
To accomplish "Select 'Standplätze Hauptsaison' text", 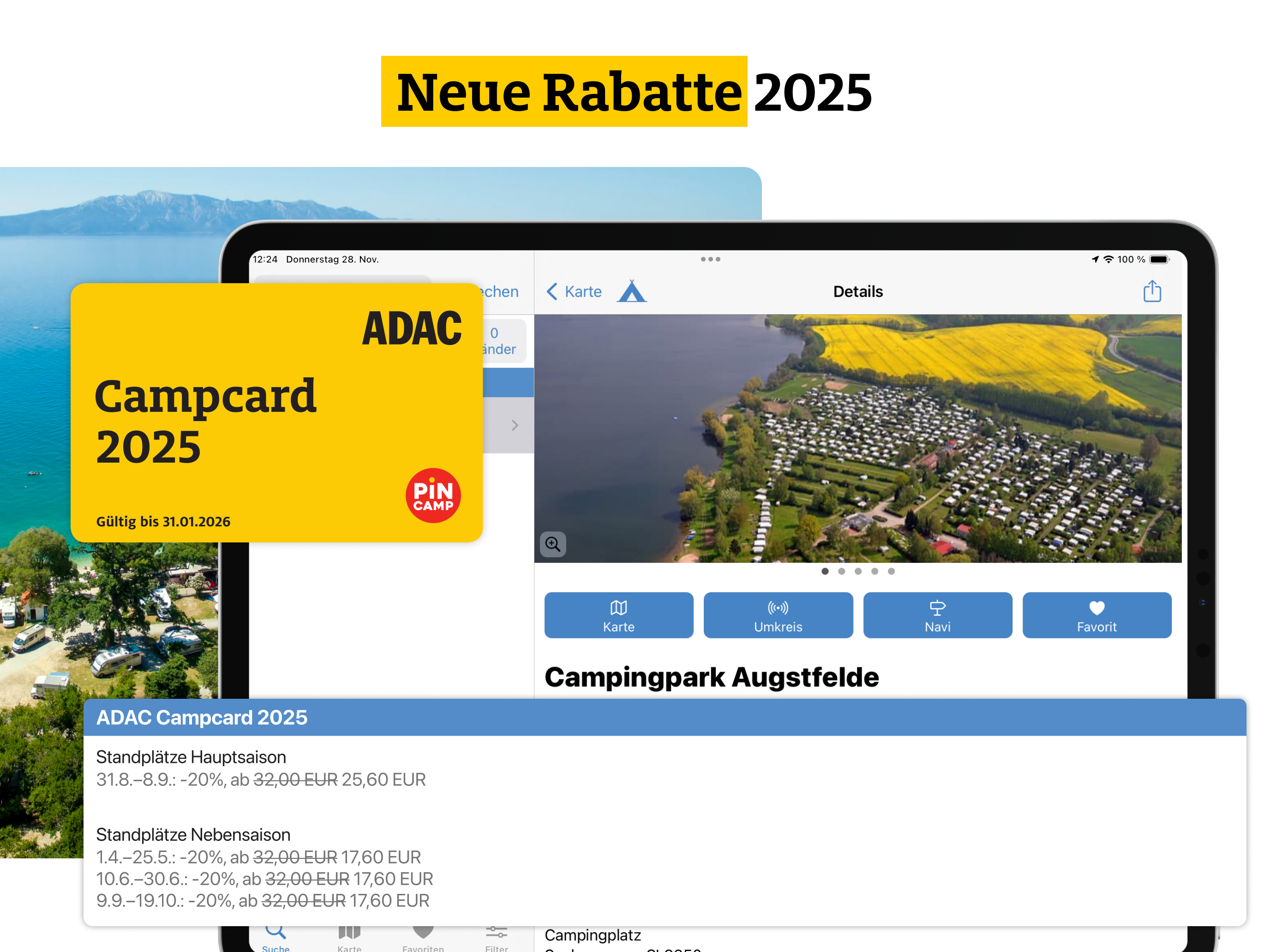I will point(191,757).
